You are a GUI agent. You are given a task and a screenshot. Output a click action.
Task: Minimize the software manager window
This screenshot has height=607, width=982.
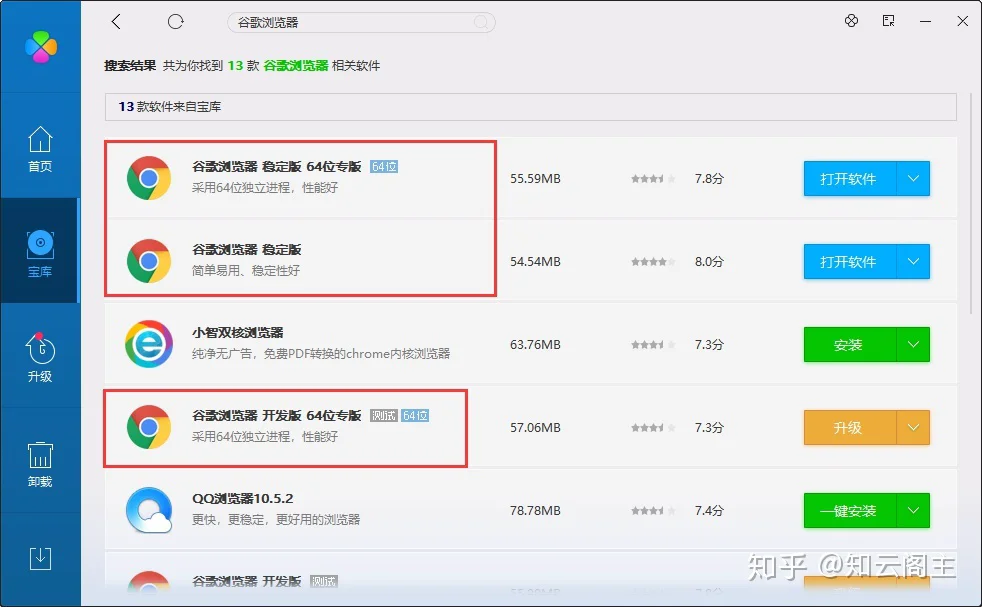point(925,21)
